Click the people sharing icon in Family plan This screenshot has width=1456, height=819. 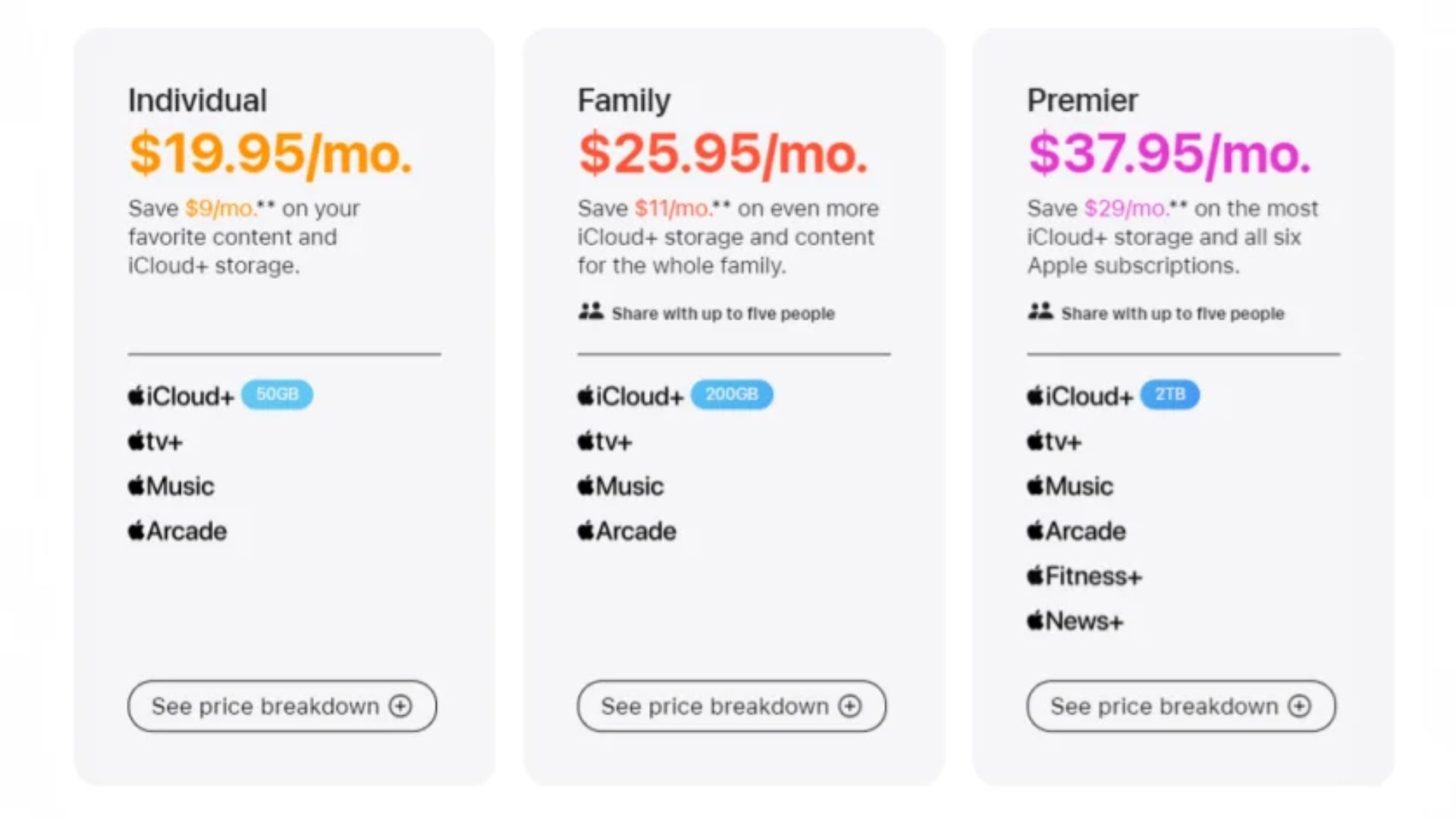coord(591,312)
